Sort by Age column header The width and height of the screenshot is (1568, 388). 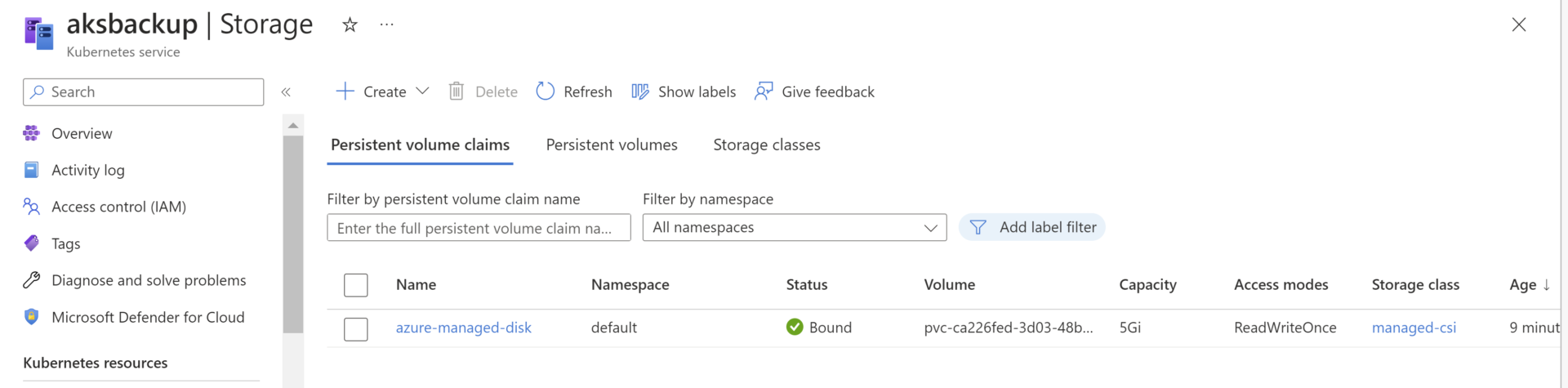1523,284
